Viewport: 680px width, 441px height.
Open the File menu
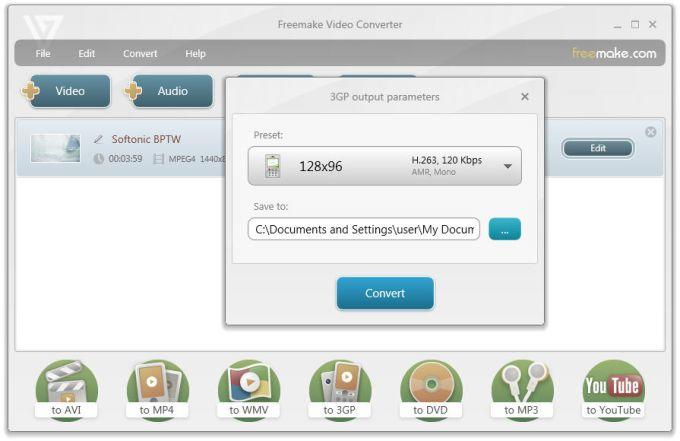pyautogui.click(x=43, y=54)
